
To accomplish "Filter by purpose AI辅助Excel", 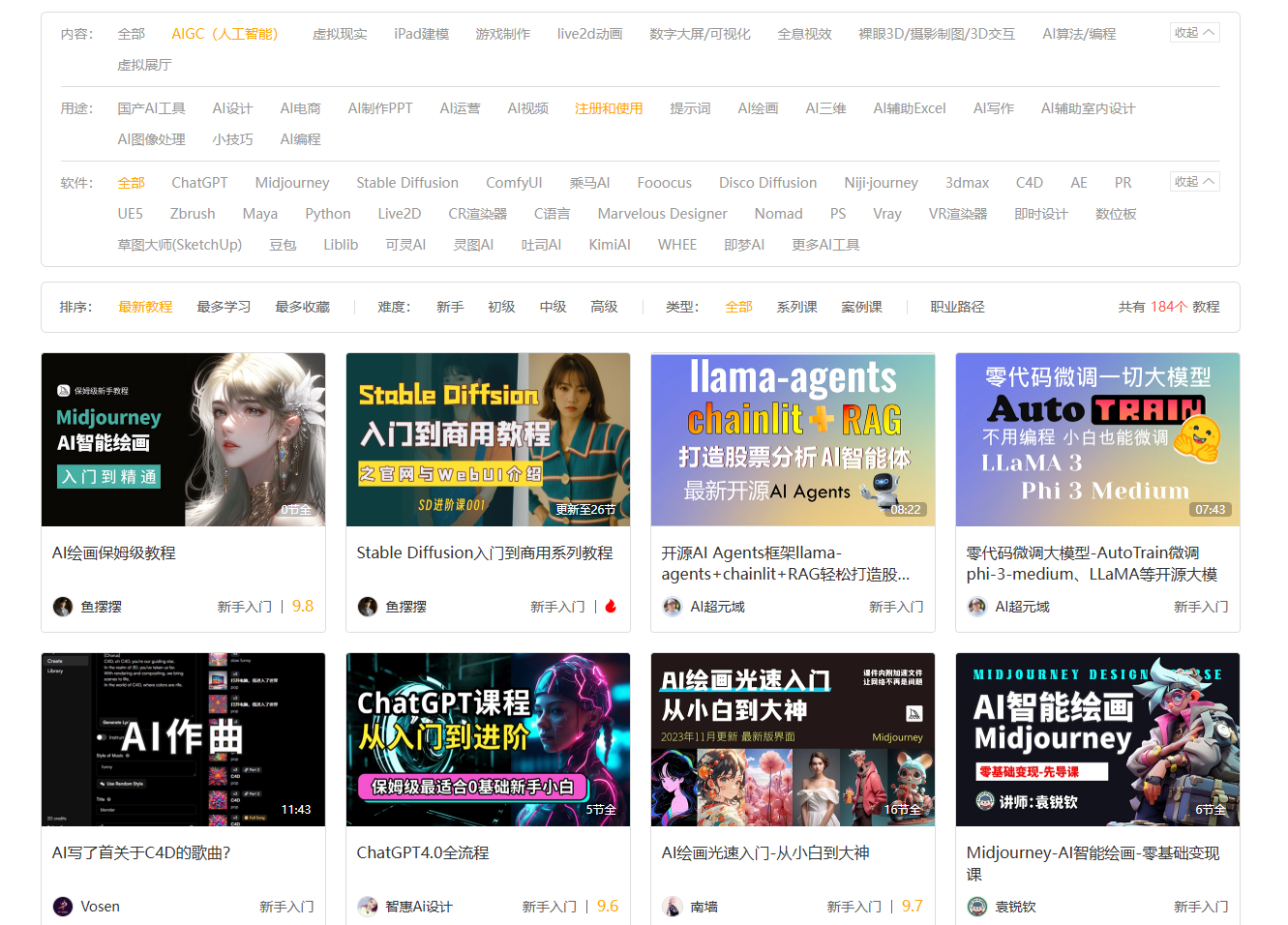I will [910, 108].
